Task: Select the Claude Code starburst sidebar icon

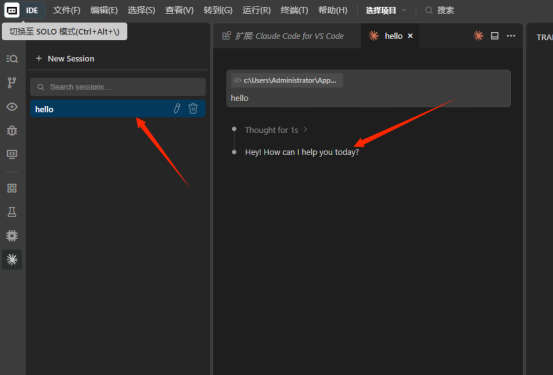Action: click(12, 260)
